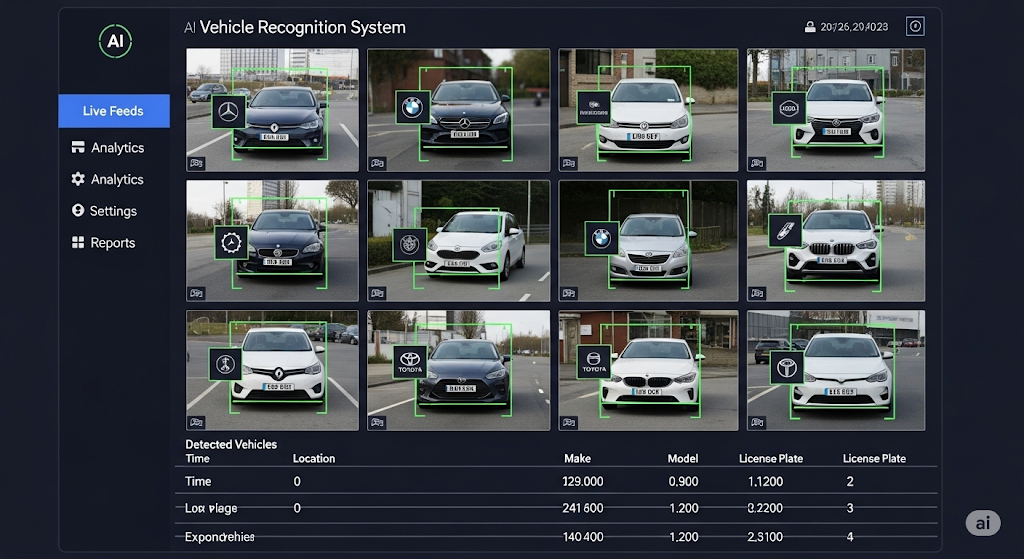Click the figure badge on white Renault feed
Screen dimensions: 1024x559
(x=225, y=364)
